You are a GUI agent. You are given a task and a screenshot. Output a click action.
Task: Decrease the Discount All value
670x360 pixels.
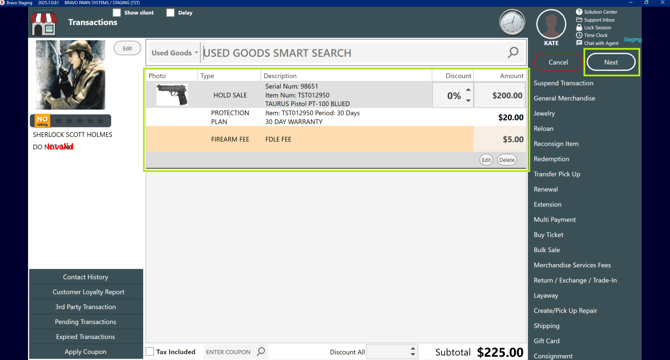412,354
